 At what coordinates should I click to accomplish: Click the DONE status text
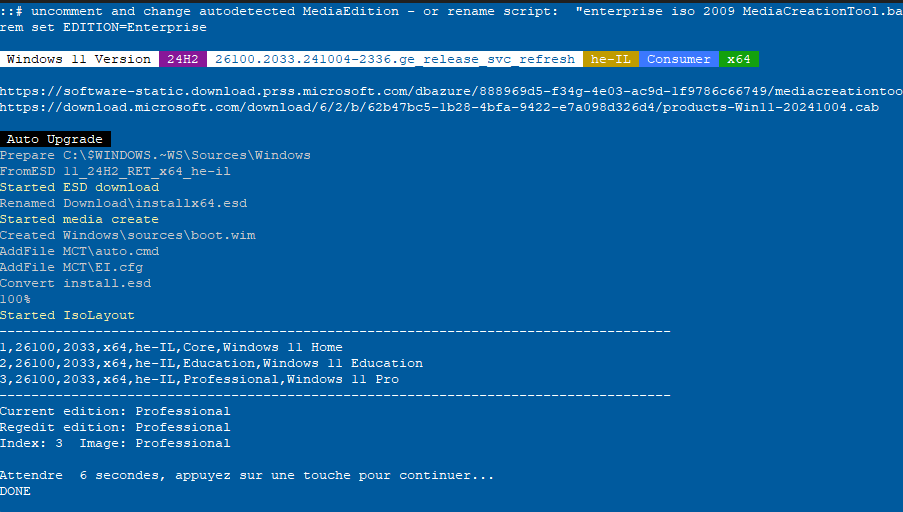[15, 491]
